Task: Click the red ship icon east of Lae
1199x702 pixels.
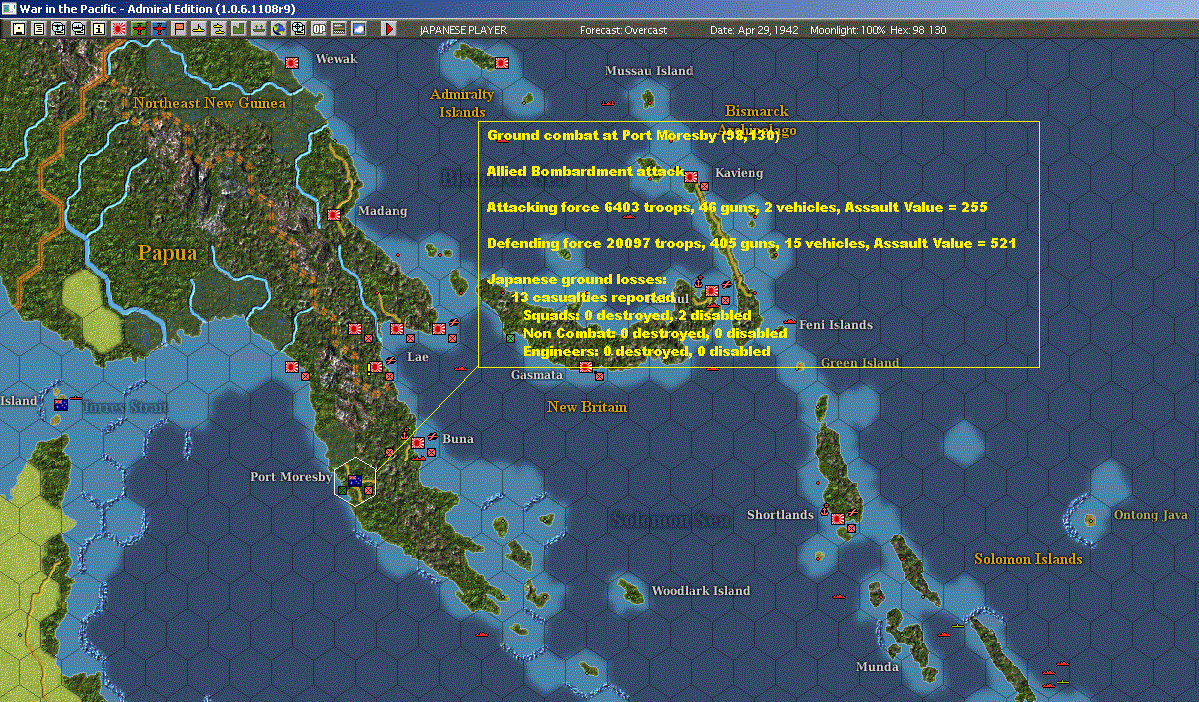Action: [x=460, y=369]
